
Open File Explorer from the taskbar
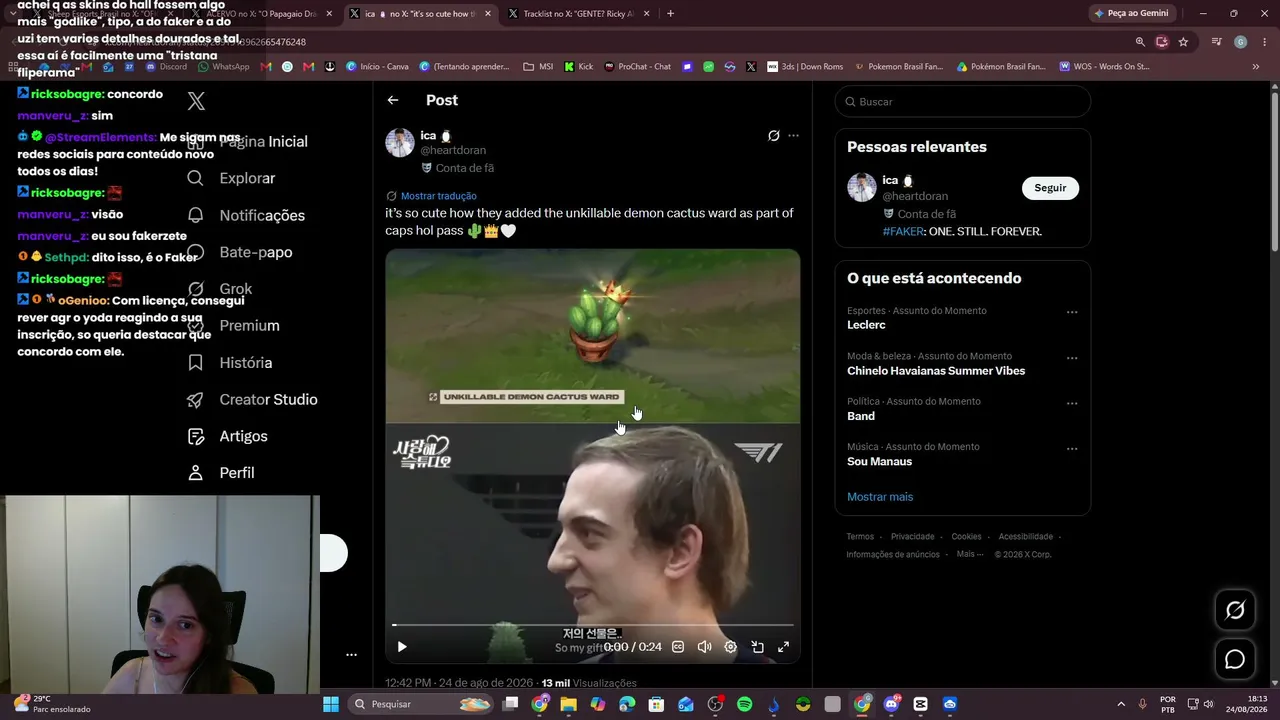point(568,704)
